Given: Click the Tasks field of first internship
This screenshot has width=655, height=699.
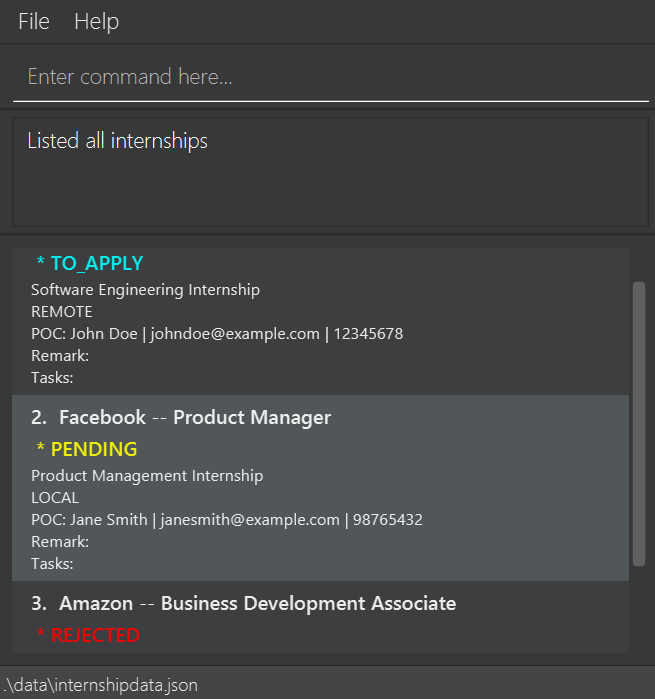Looking at the screenshot, I should point(52,378).
